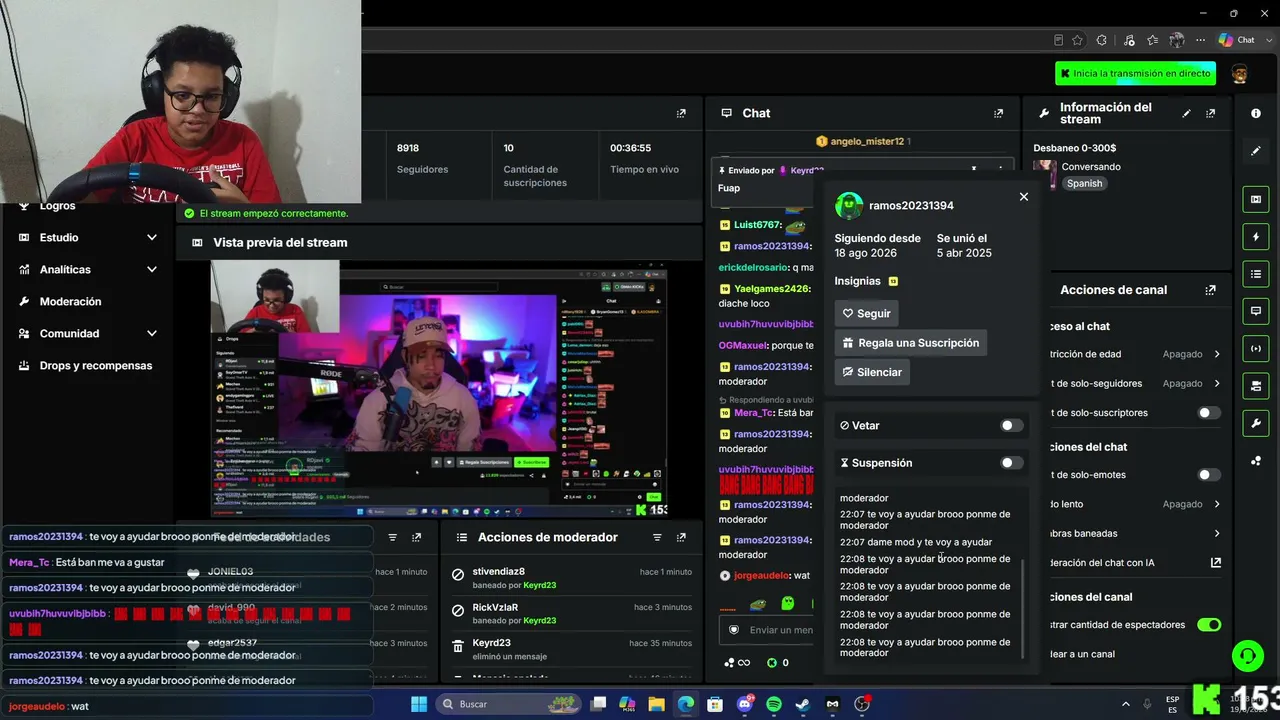Pop out the session stats panel
Viewport: 1280px width, 720px height.
point(681,114)
